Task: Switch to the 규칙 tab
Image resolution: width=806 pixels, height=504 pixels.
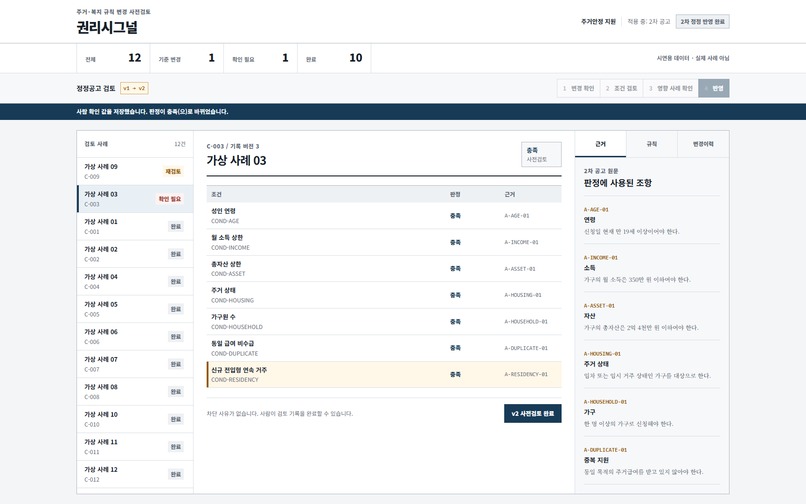Action: pos(651,144)
